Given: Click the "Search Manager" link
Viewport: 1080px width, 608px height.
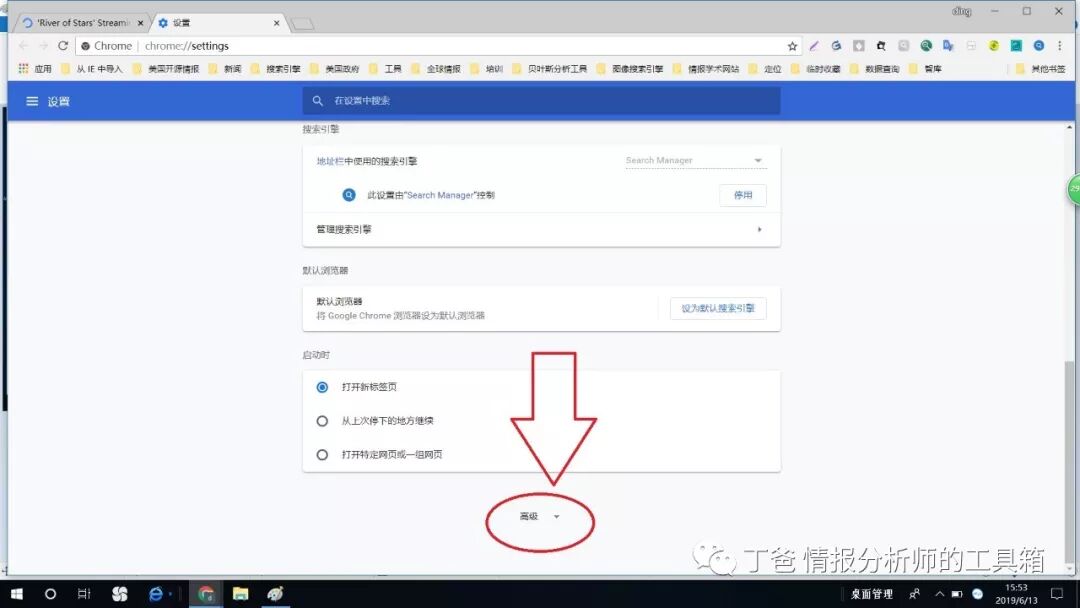Looking at the screenshot, I should click(439, 195).
